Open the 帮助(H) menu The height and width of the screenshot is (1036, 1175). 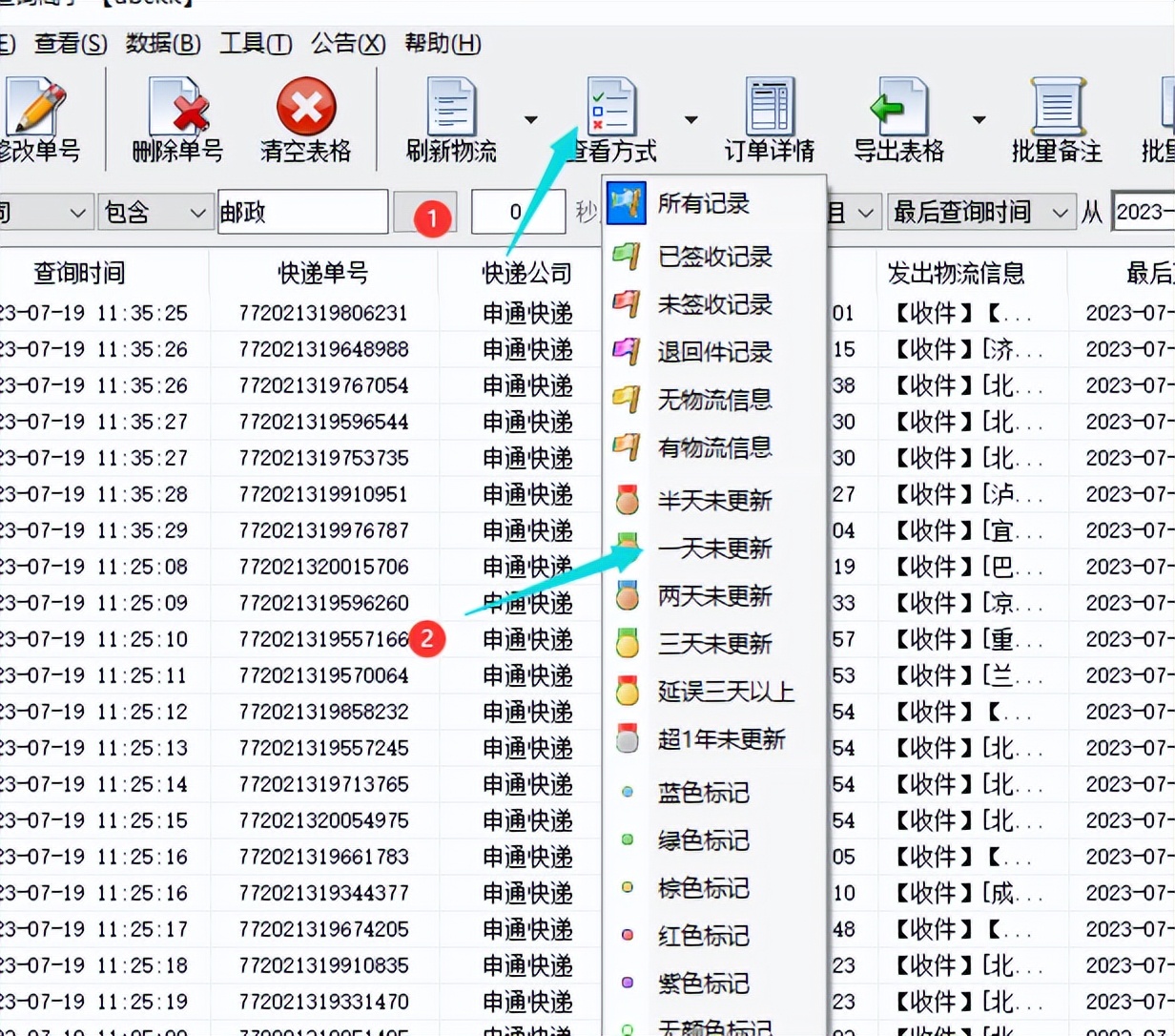click(442, 43)
